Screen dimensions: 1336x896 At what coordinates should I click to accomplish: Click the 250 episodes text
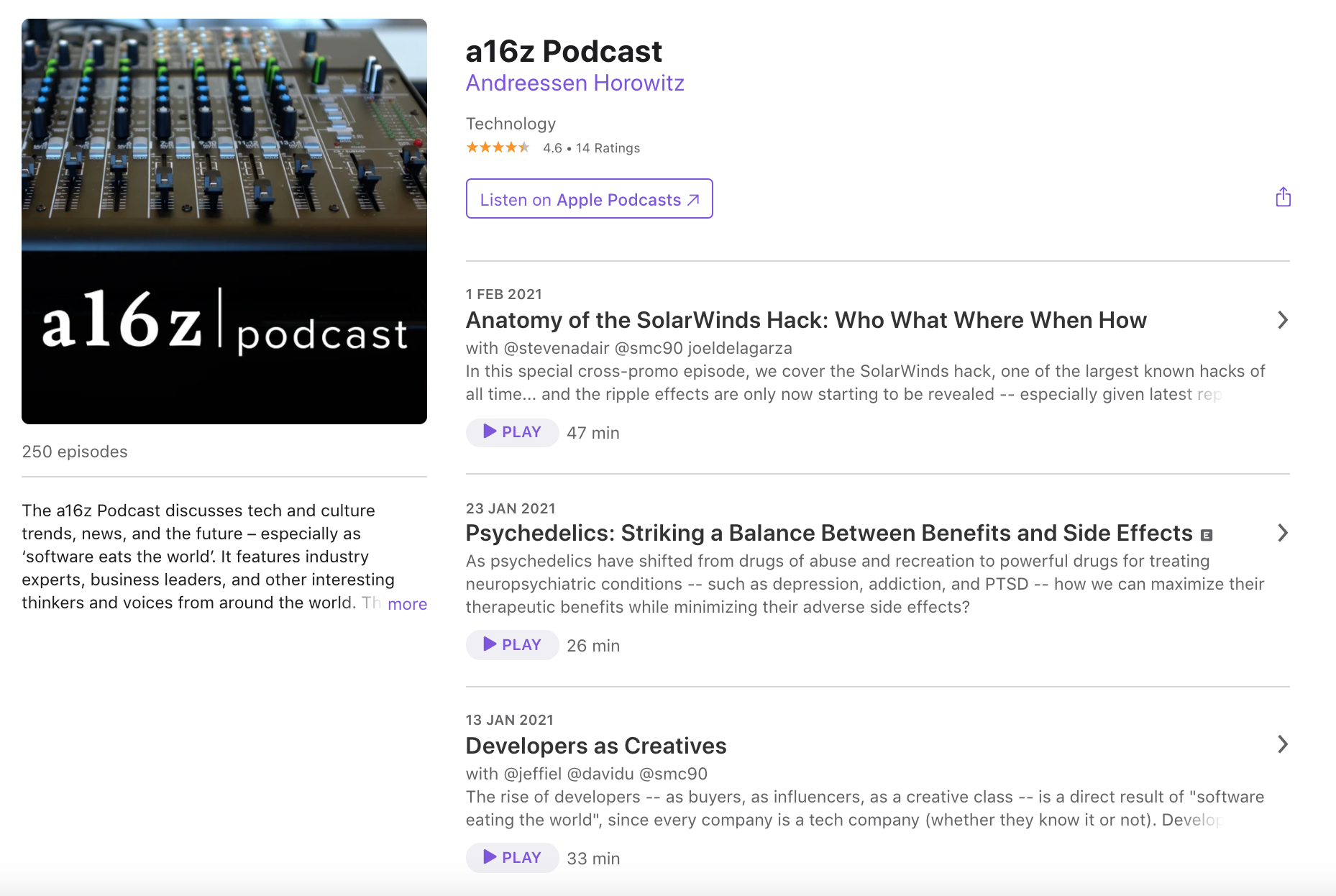click(x=75, y=452)
